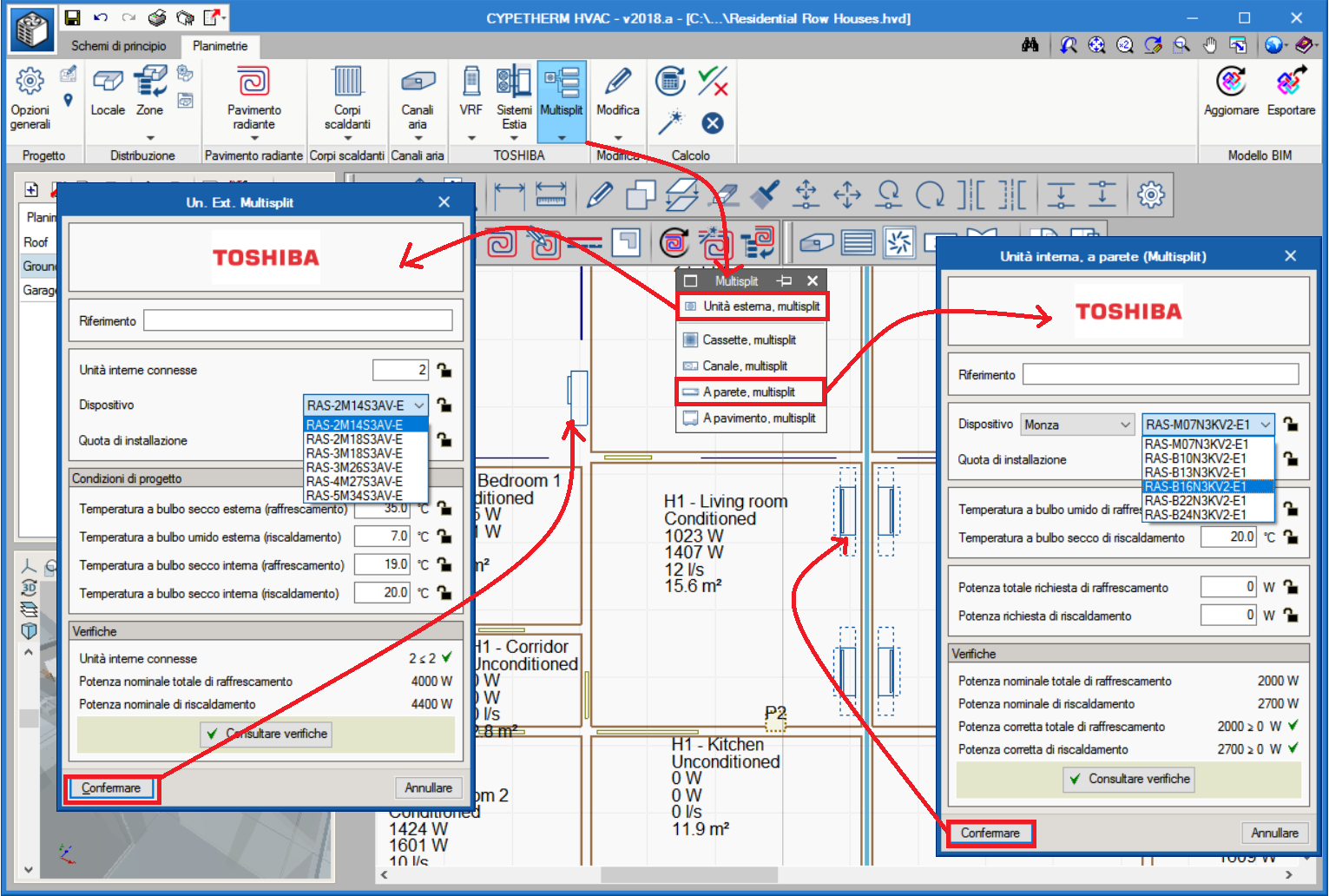The image size is (1329, 896).
Task: Open Sistemi Estia tool
Action: 514,98
